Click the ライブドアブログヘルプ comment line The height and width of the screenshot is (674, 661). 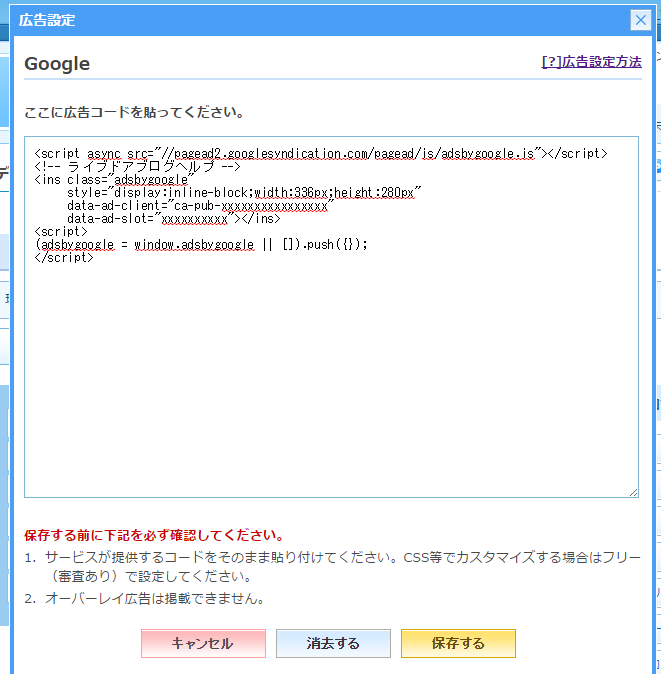pos(138,167)
